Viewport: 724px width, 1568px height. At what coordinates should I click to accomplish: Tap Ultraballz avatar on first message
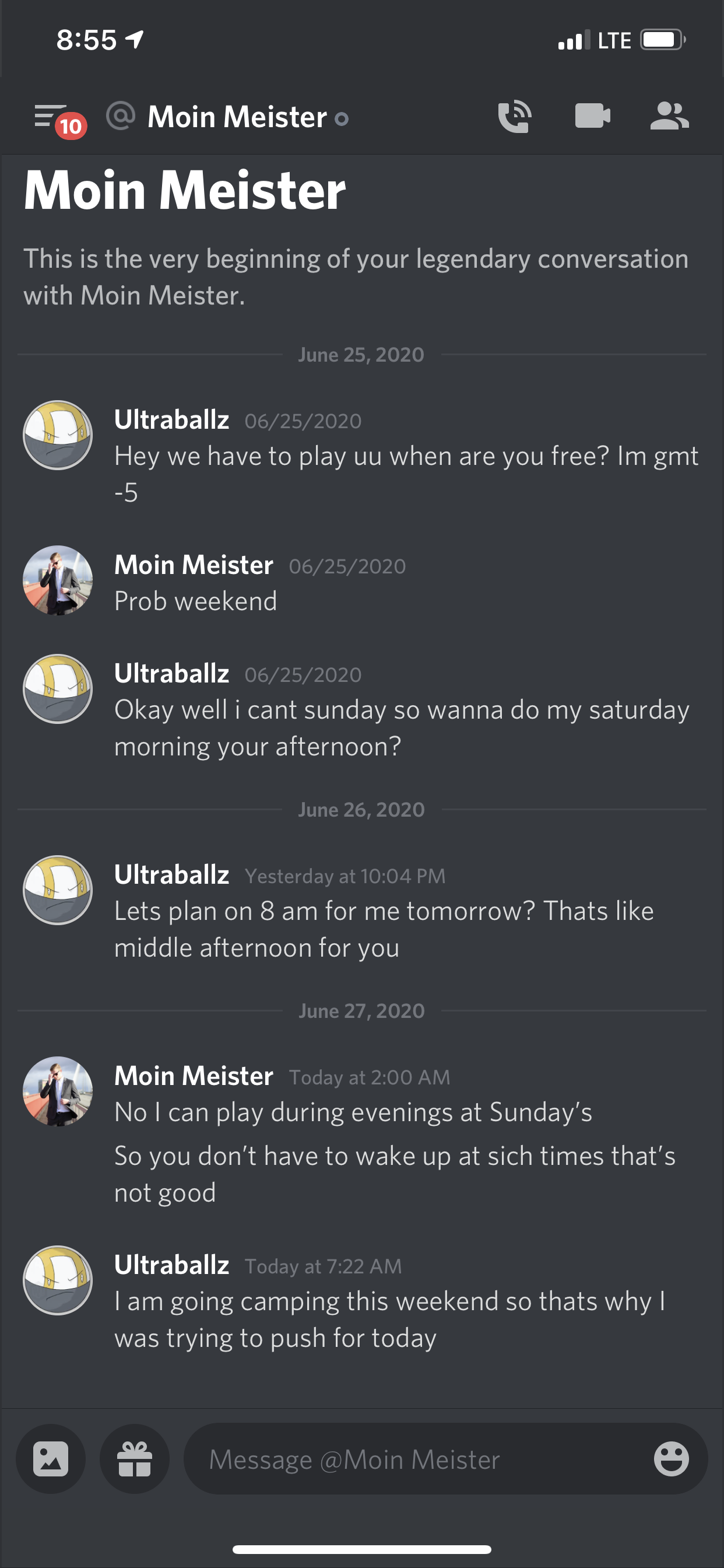(x=58, y=435)
